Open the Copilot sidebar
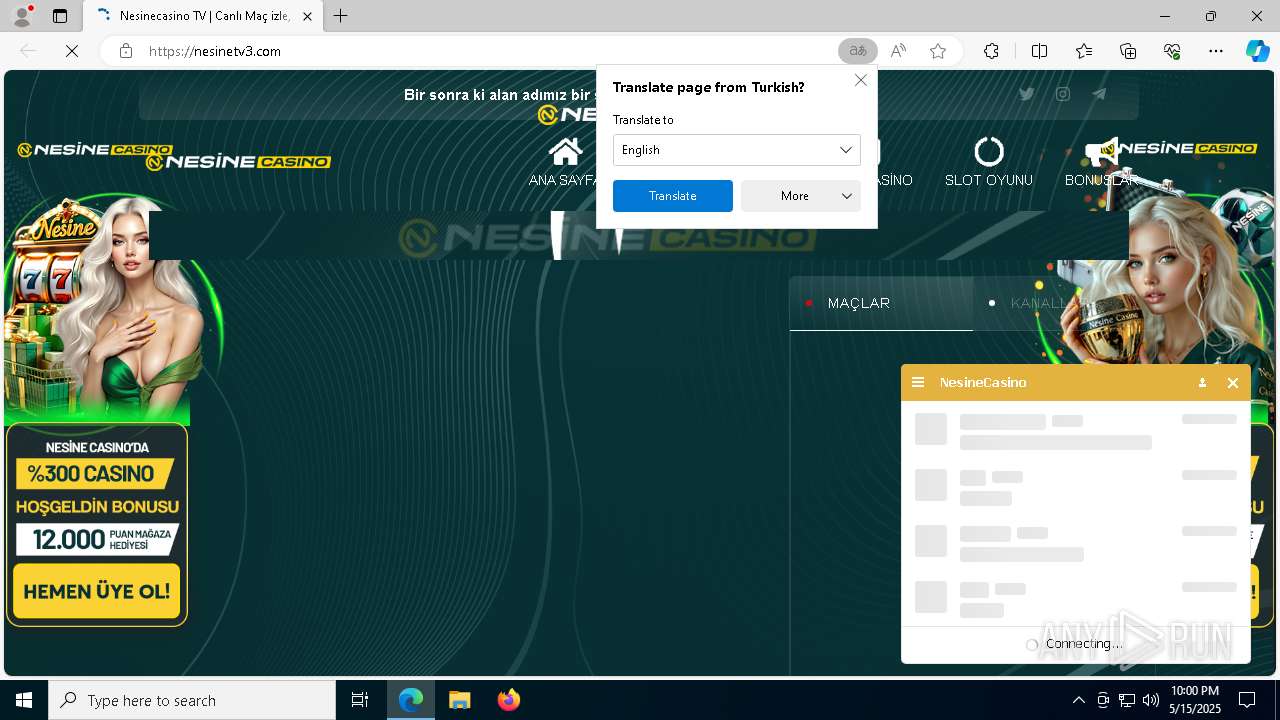 coord(1257,51)
